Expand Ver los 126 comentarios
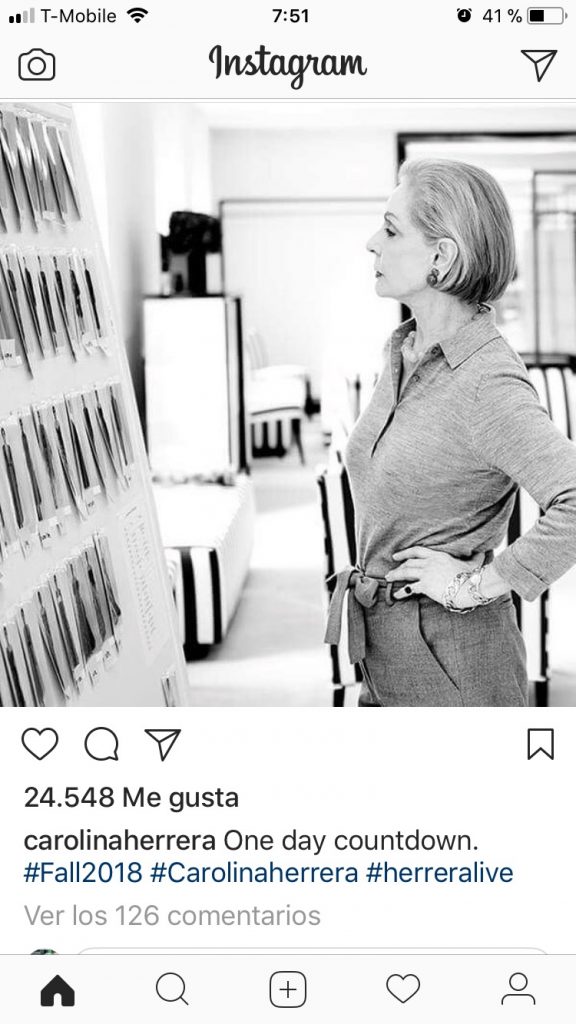 pyautogui.click(x=172, y=916)
